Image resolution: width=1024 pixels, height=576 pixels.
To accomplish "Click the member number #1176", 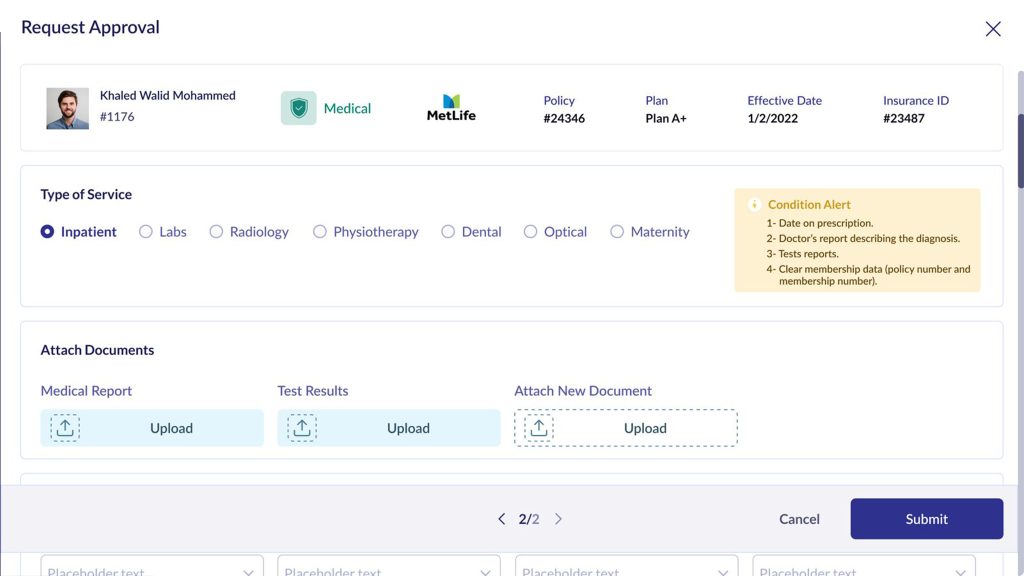I will pos(117,116).
